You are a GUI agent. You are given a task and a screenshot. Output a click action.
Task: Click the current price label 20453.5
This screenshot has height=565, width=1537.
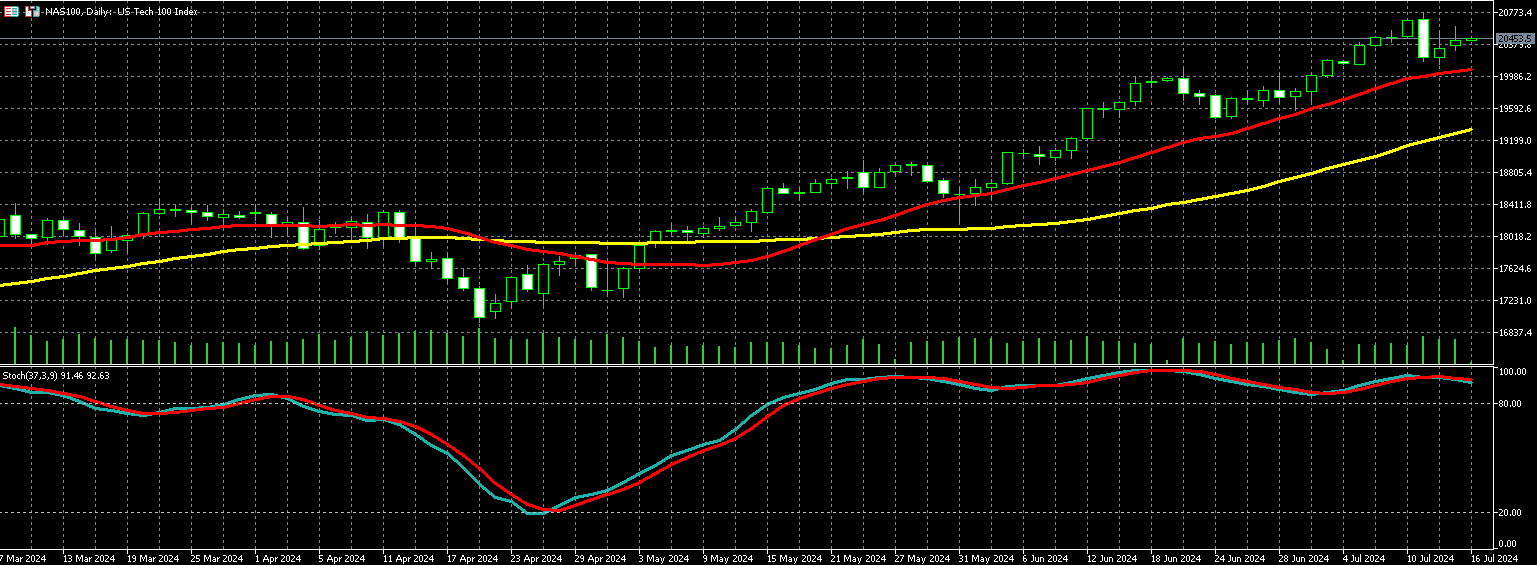[1514, 38]
